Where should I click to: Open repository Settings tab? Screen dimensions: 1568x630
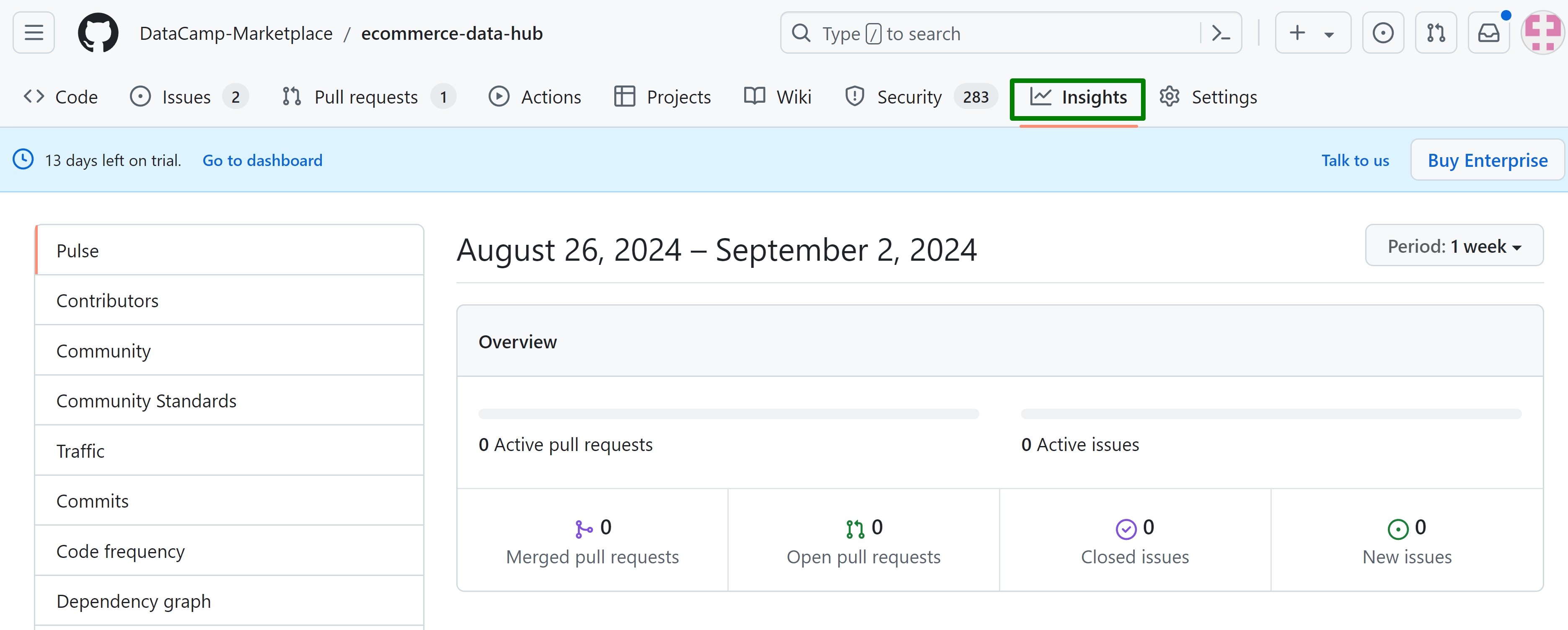coord(1208,97)
